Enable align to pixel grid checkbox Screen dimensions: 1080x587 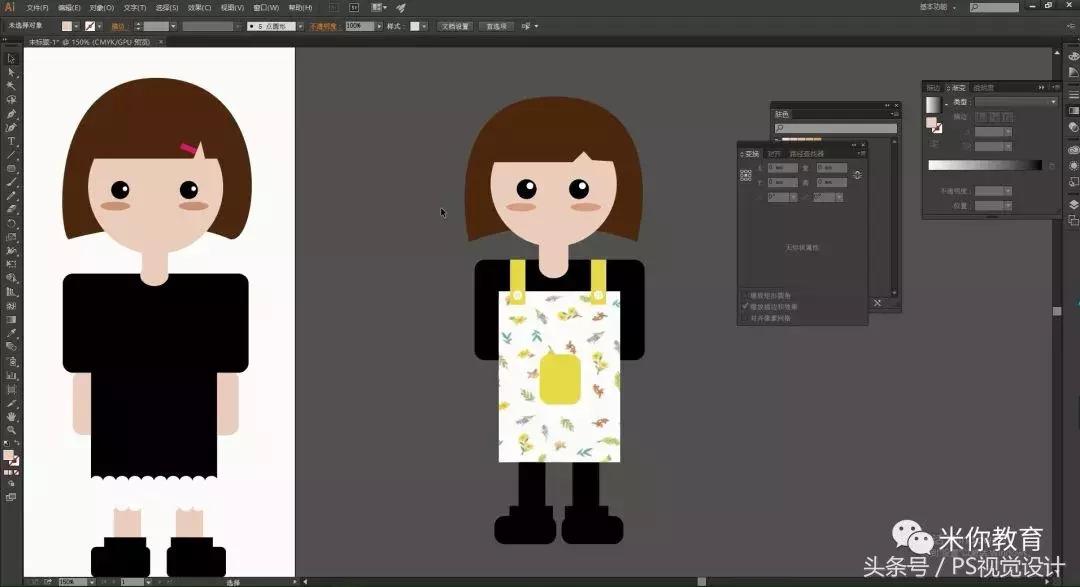point(745,318)
